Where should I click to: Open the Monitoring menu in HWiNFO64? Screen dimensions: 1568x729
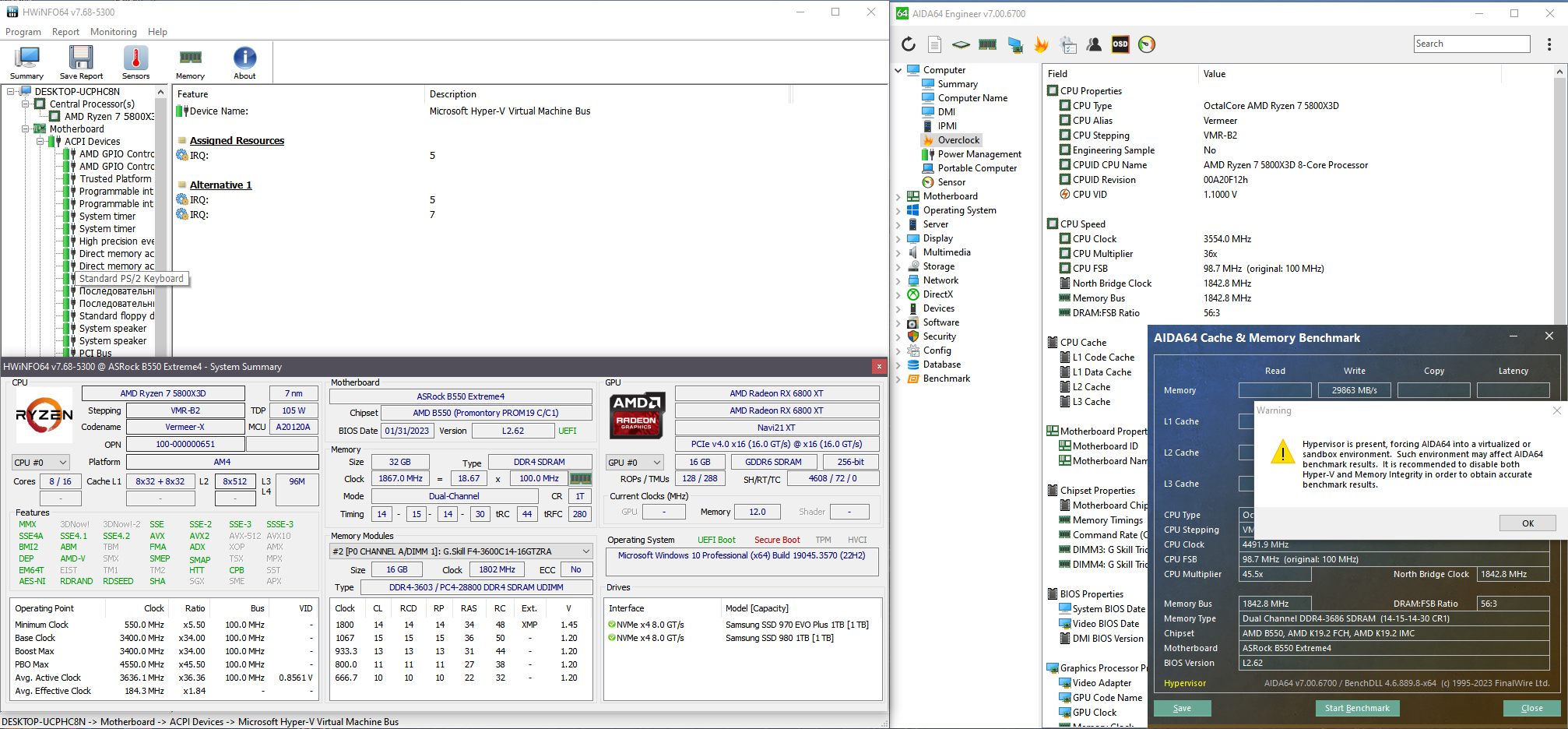tap(114, 32)
